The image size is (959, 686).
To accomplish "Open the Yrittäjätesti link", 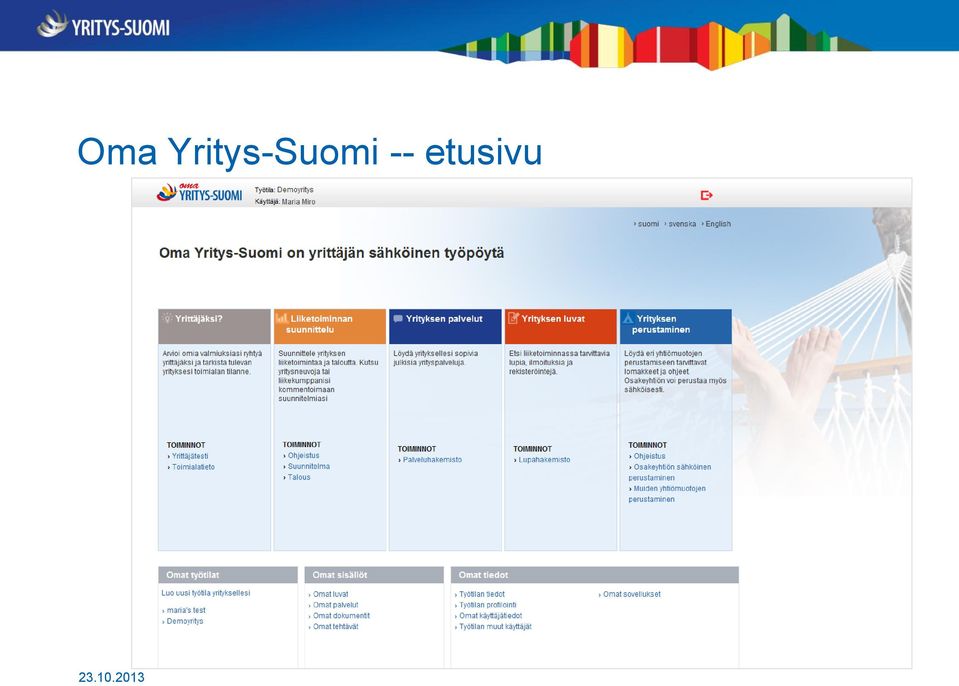I will (188, 456).
